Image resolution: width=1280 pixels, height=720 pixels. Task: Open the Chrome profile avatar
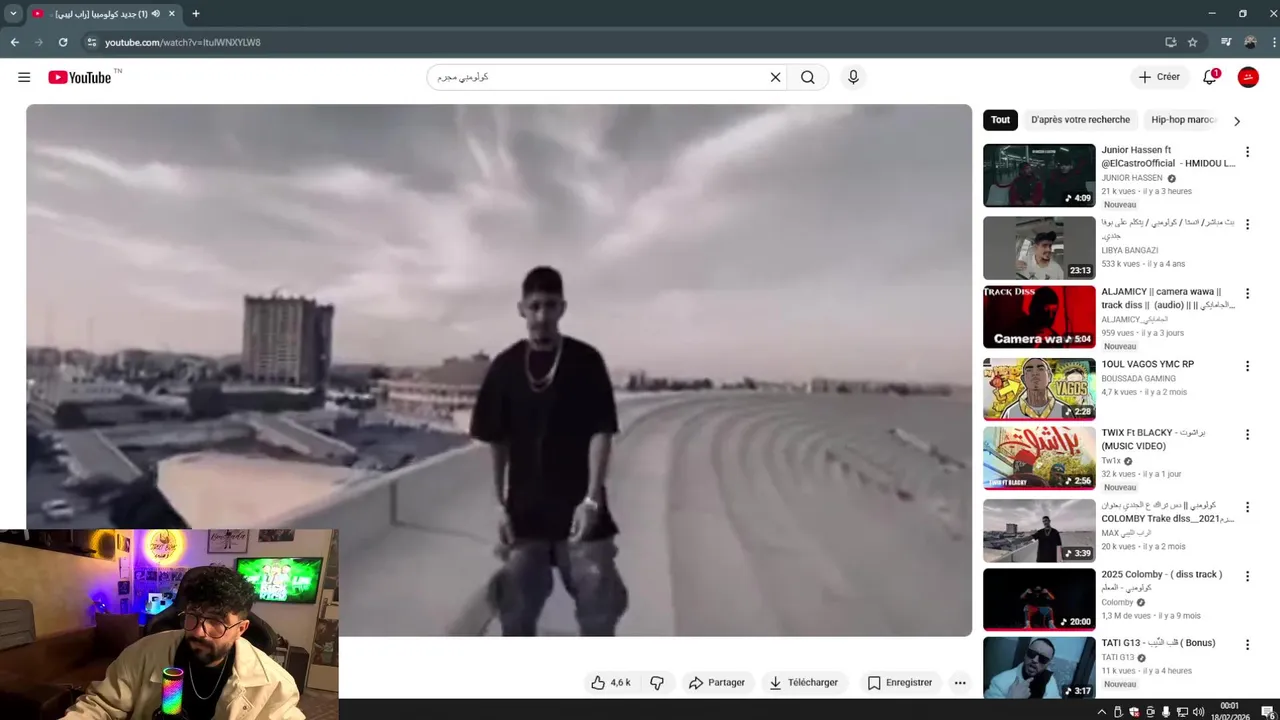1250,42
